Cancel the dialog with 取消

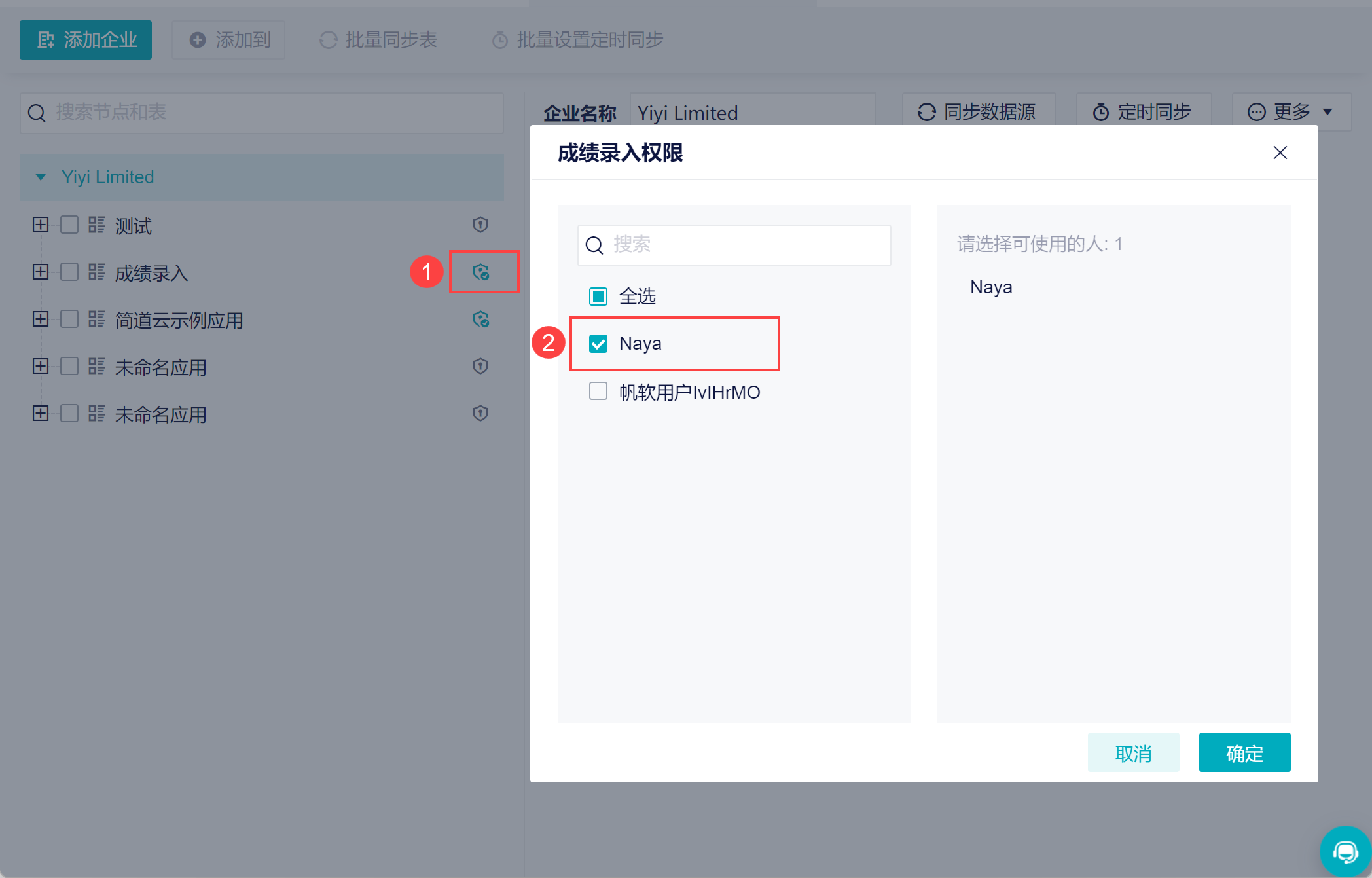pos(1133,753)
